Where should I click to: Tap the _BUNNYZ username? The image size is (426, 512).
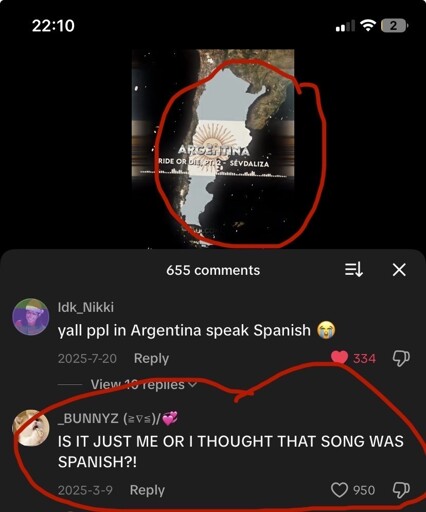(118, 418)
